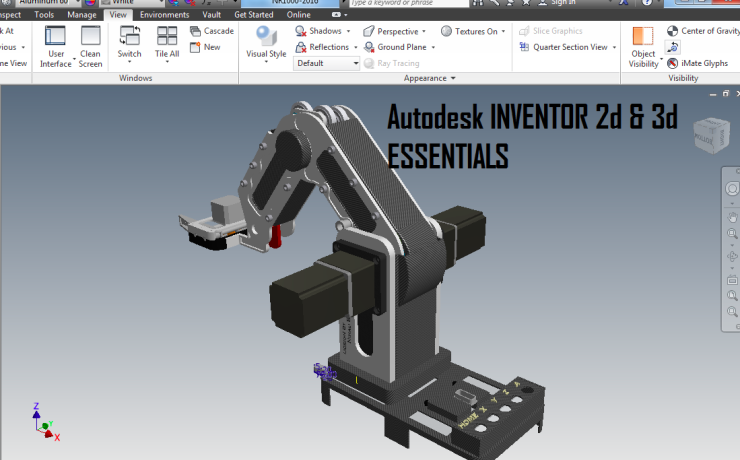This screenshot has height=460, width=740.
Task: Open the Textures On dropdown arrow
Action: (503, 31)
